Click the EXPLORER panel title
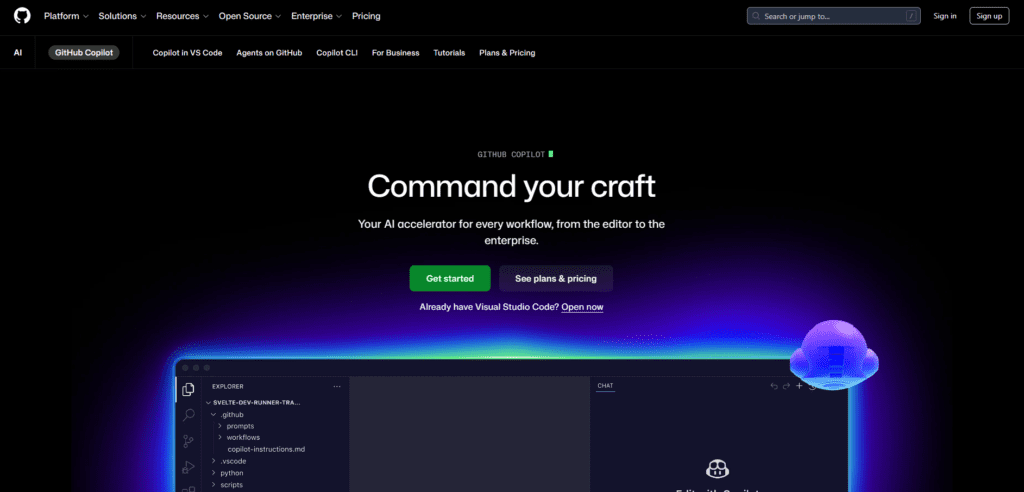1024x492 pixels. [x=228, y=386]
